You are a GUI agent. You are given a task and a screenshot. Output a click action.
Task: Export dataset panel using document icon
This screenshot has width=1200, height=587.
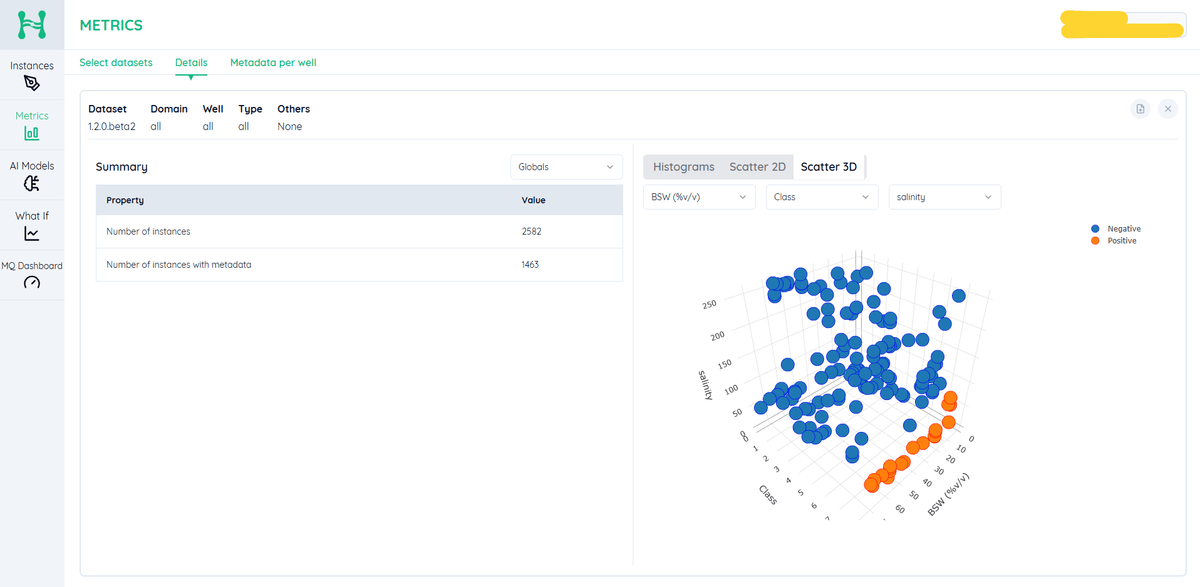pyautogui.click(x=1140, y=109)
